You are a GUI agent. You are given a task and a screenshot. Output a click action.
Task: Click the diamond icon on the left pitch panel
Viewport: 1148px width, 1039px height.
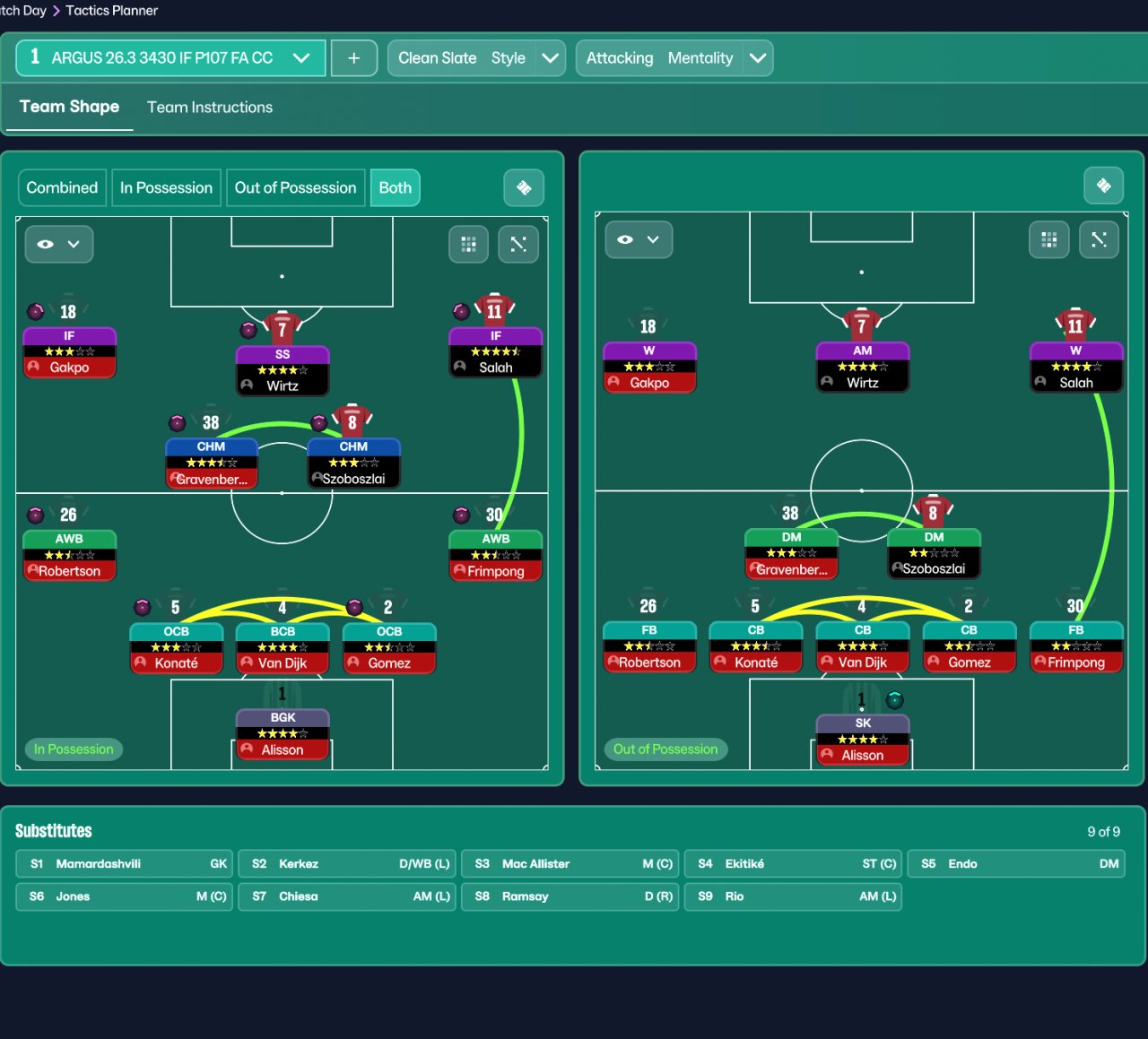(524, 187)
